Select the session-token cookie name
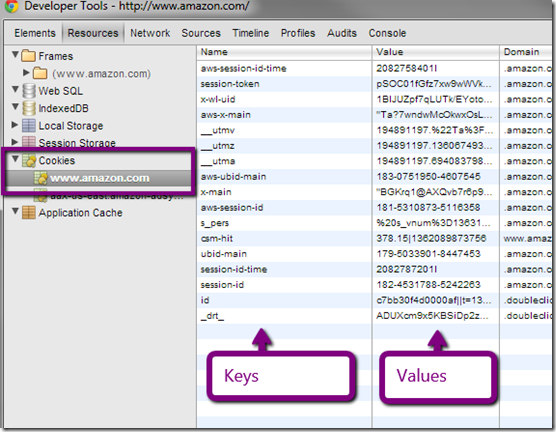This screenshot has height=432, width=556. 230,84
